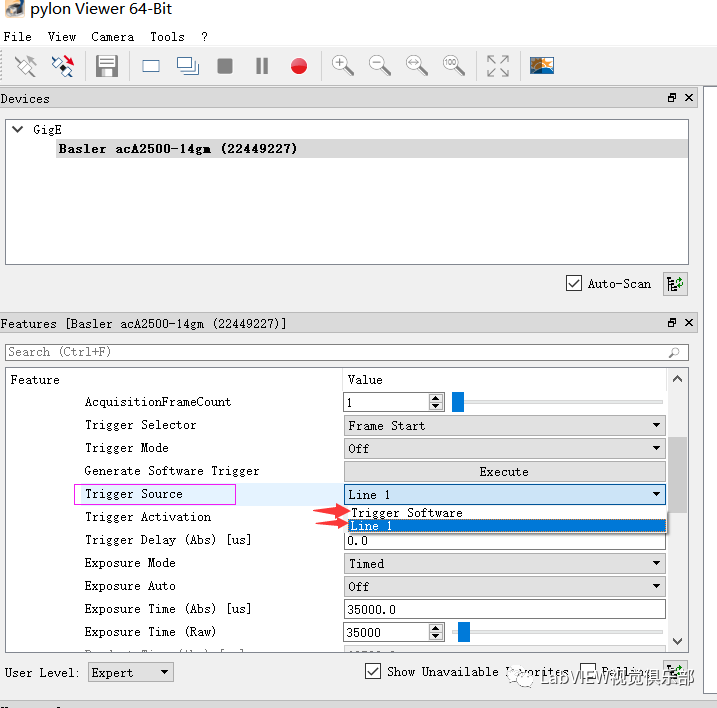Click the search magnifier icon in Features
717x708 pixels.
click(674, 352)
